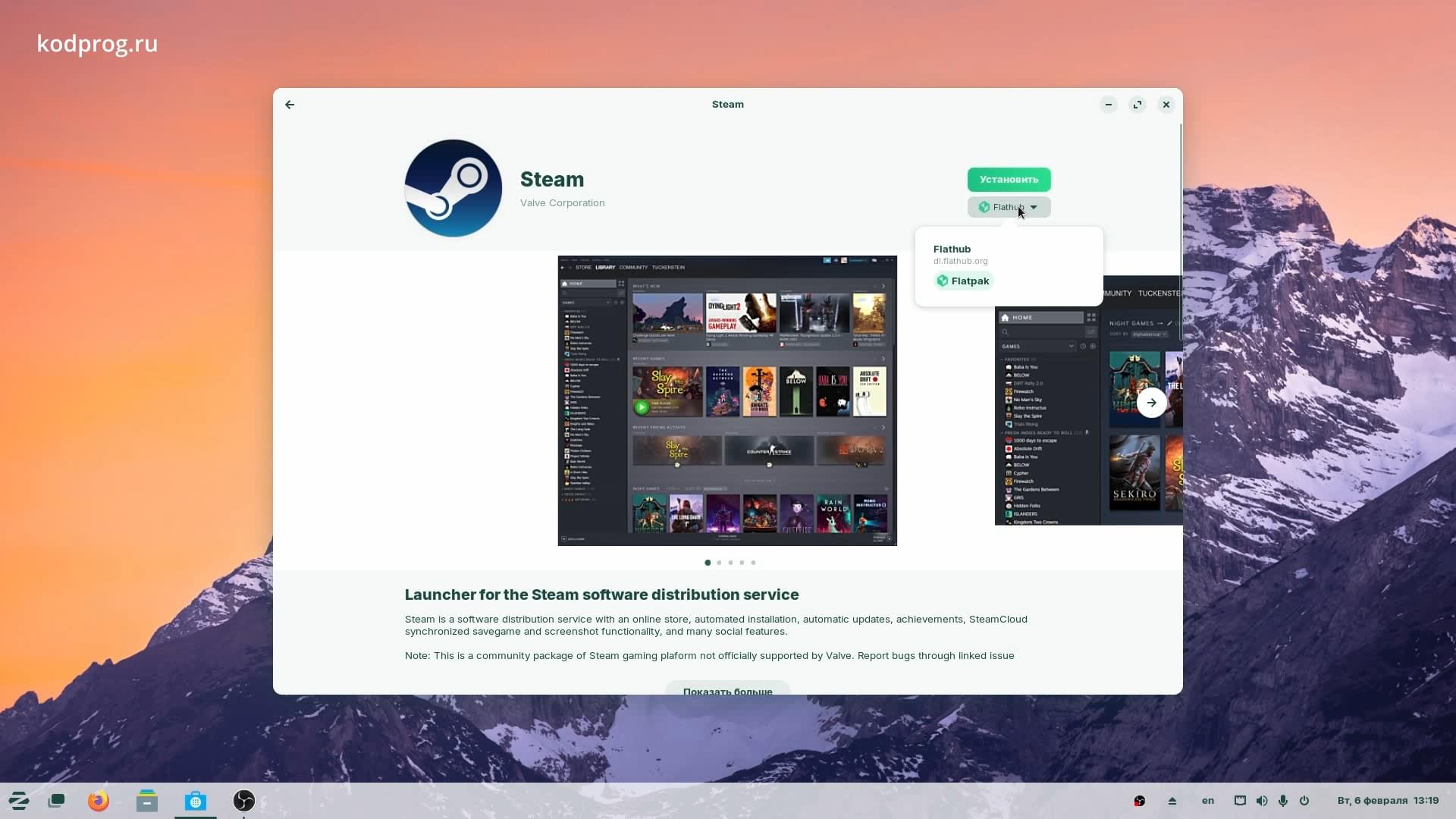Viewport: 1456px width, 819px height.
Task: Click the microphone tray icon
Action: point(1283,801)
